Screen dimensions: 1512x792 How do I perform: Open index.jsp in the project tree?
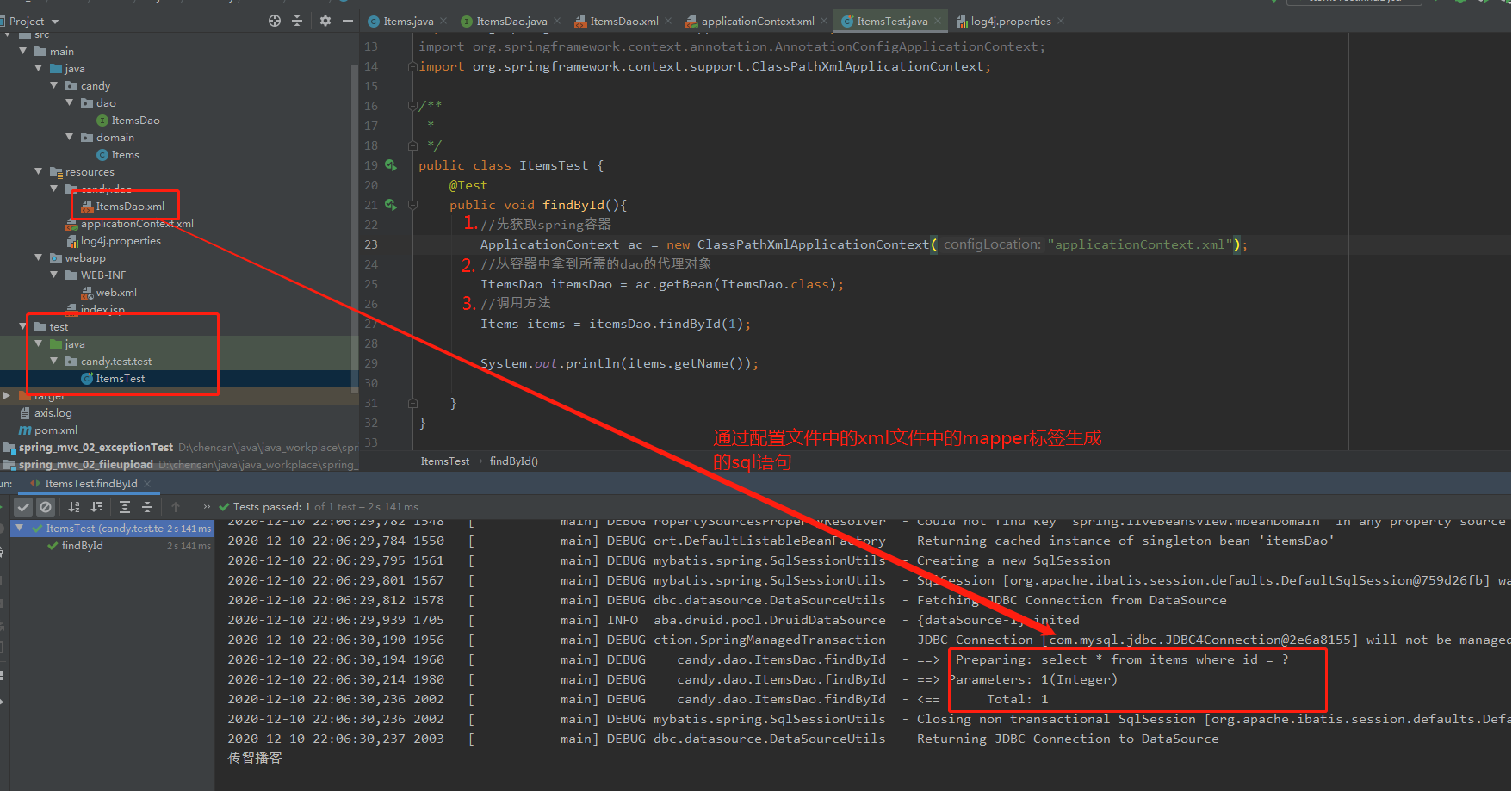[95, 310]
